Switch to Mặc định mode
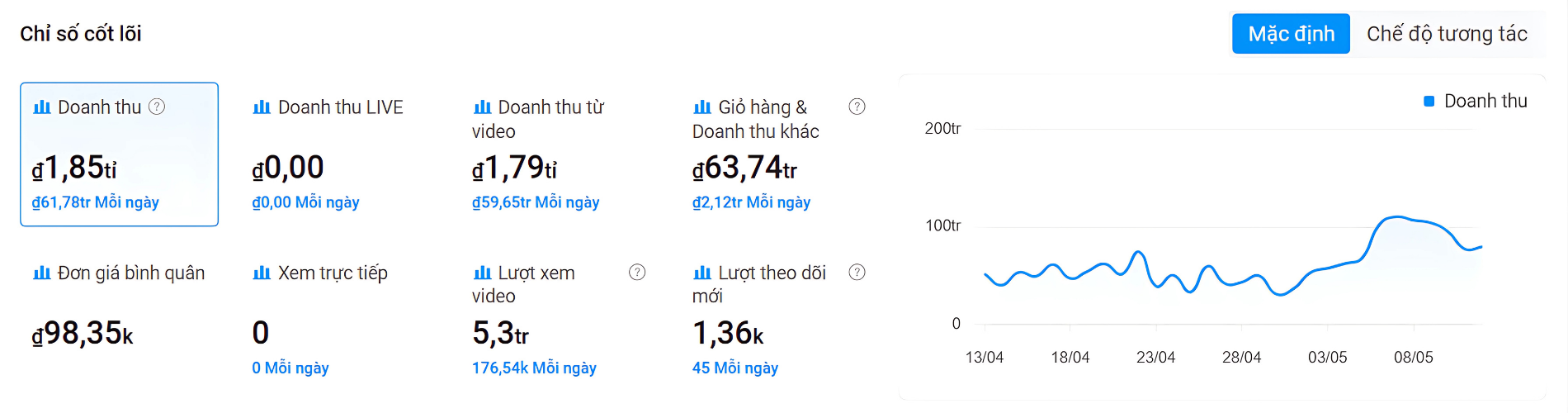This screenshot has height=413, width=1568. tap(1291, 34)
